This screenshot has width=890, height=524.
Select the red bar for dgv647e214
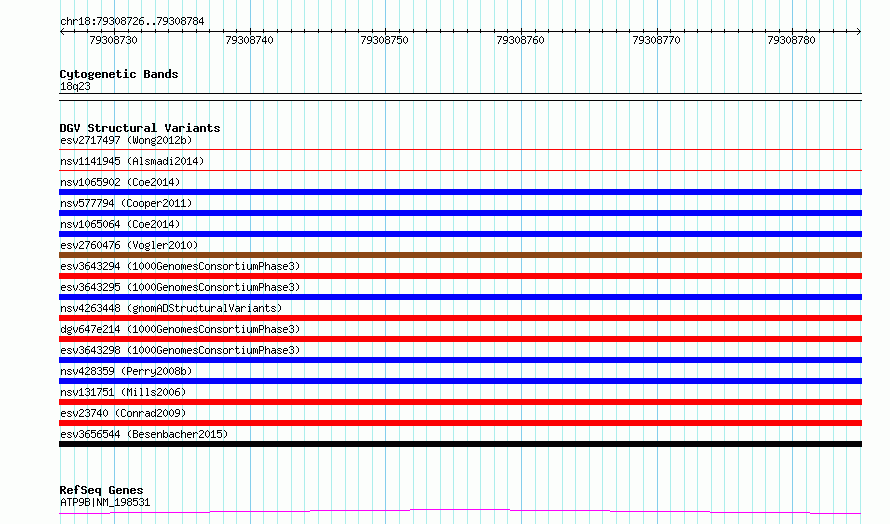point(460,339)
